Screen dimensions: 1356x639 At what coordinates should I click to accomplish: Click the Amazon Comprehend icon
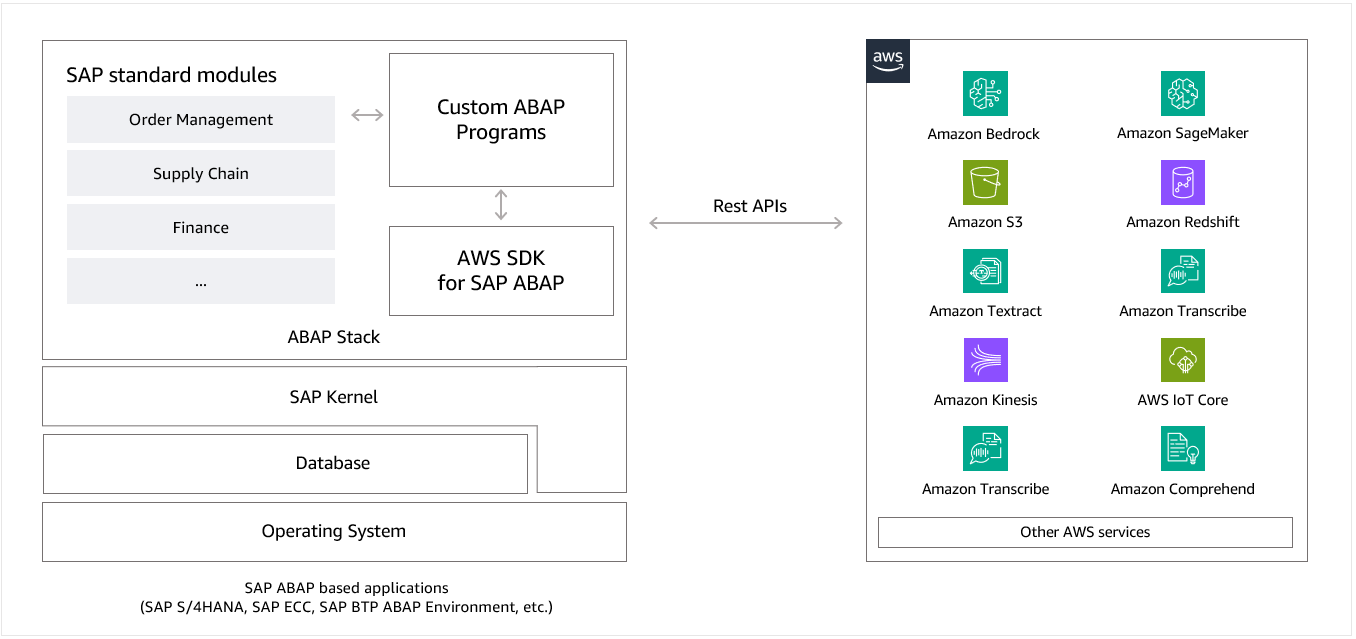pos(1182,447)
